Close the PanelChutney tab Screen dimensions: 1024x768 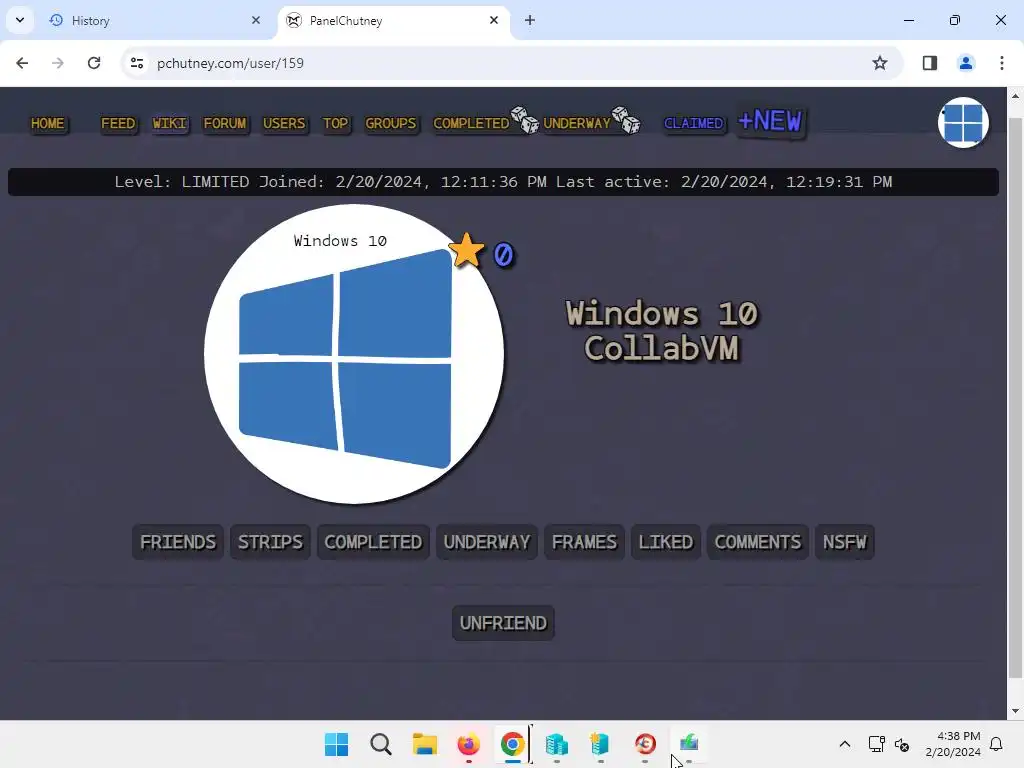(x=494, y=20)
